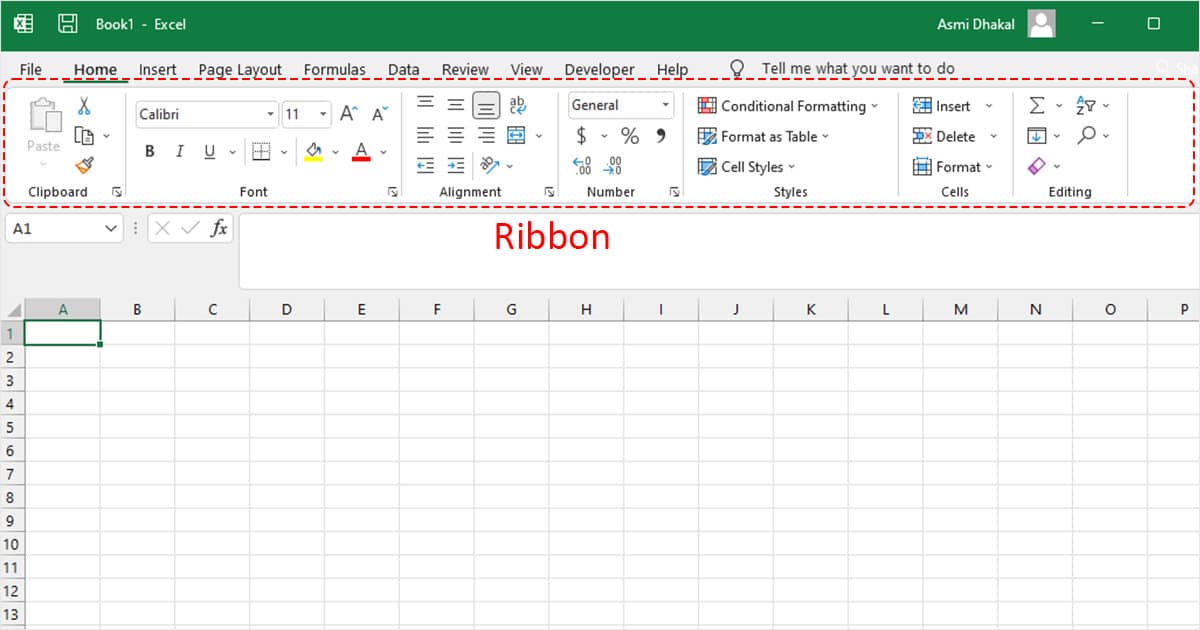Switch to the Formulas ribbon tab

pos(335,69)
